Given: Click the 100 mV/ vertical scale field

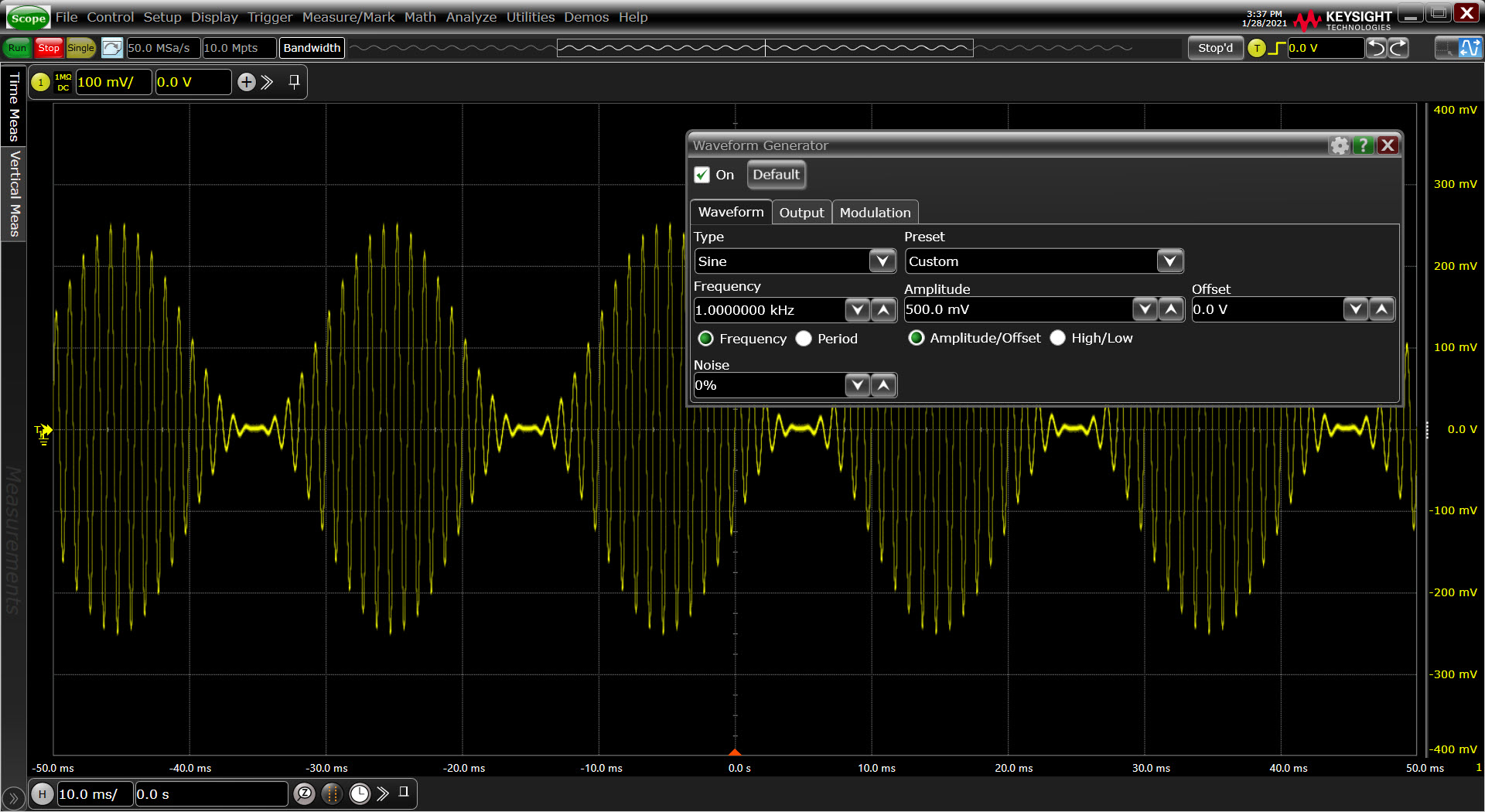Looking at the screenshot, I should (113, 82).
